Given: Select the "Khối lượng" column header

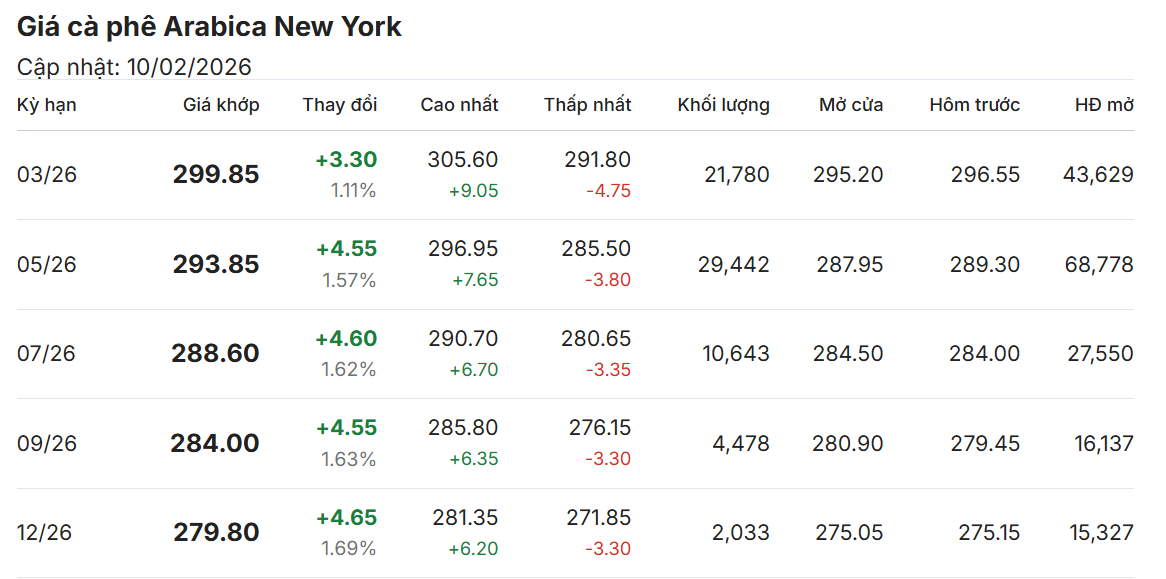Looking at the screenshot, I should (723, 105).
